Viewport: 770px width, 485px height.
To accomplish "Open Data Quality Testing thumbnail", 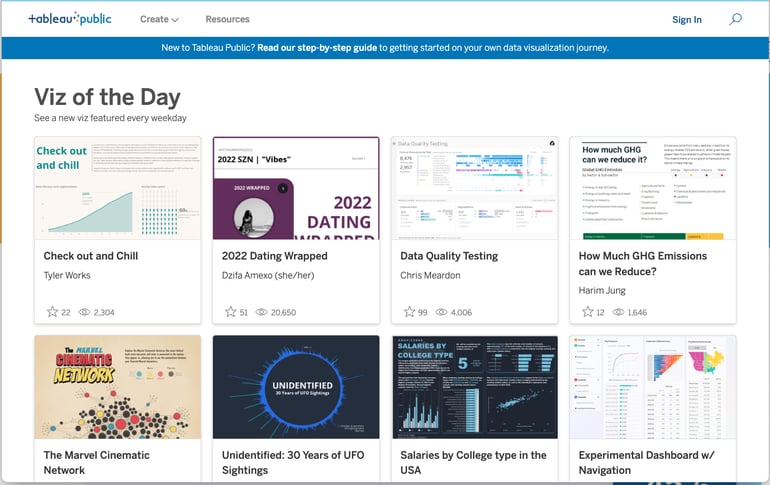I will coord(475,189).
